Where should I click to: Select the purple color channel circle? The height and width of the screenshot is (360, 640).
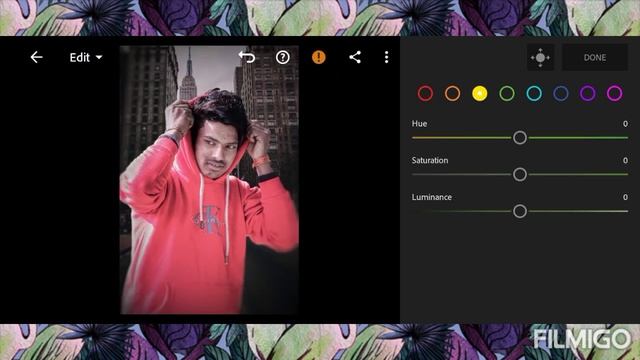click(588, 93)
